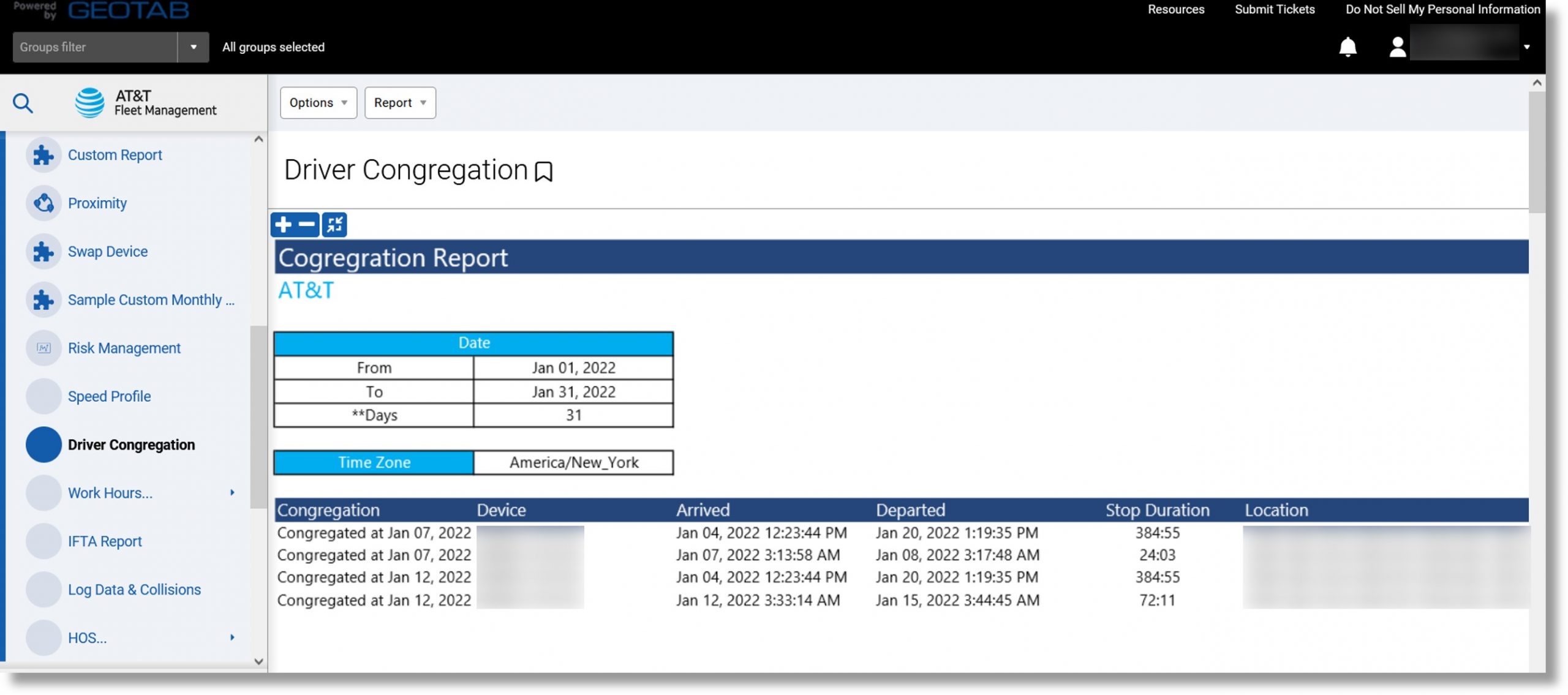Screen dimensions: 1568x695
Task: Click the To date Jan 31, 2022
Action: [573, 392]
